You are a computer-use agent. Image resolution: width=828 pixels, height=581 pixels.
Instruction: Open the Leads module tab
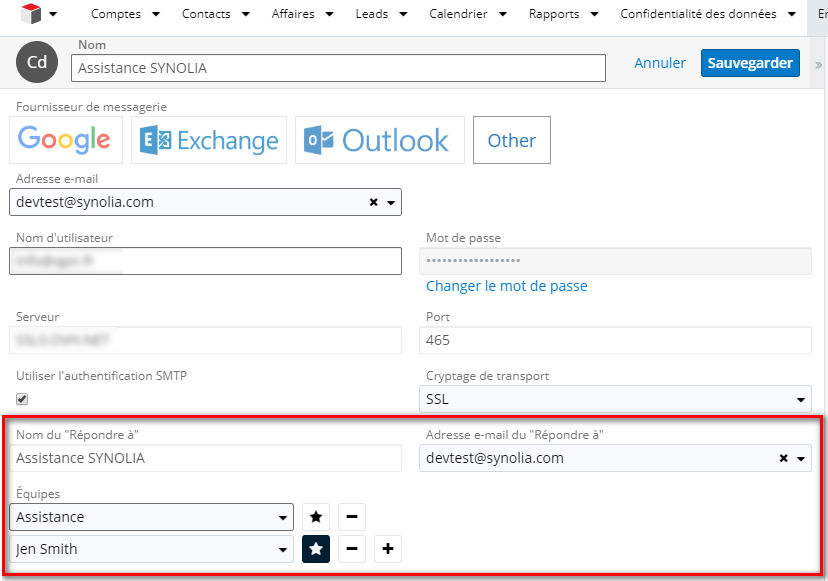tap(372, 14)
